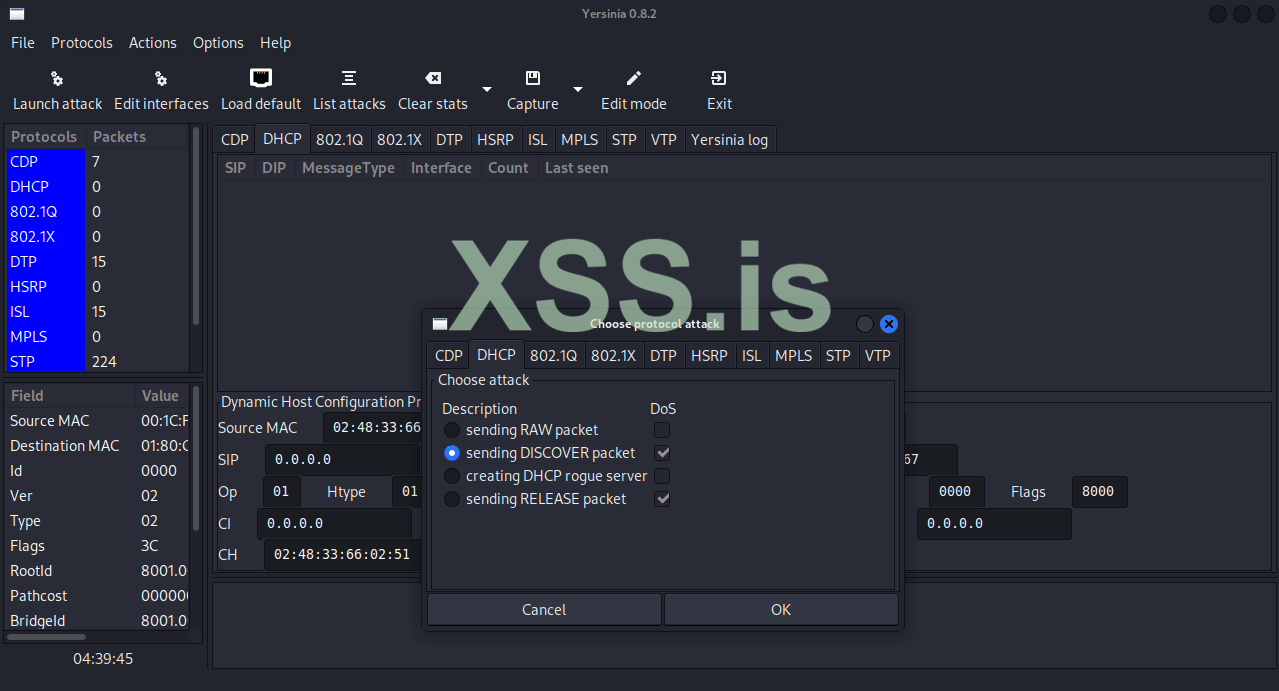This screenshot has width=1279, height=691.
Task: Toggle DoS checkbox for RELEASE packet
Action: tap(662, 499)
